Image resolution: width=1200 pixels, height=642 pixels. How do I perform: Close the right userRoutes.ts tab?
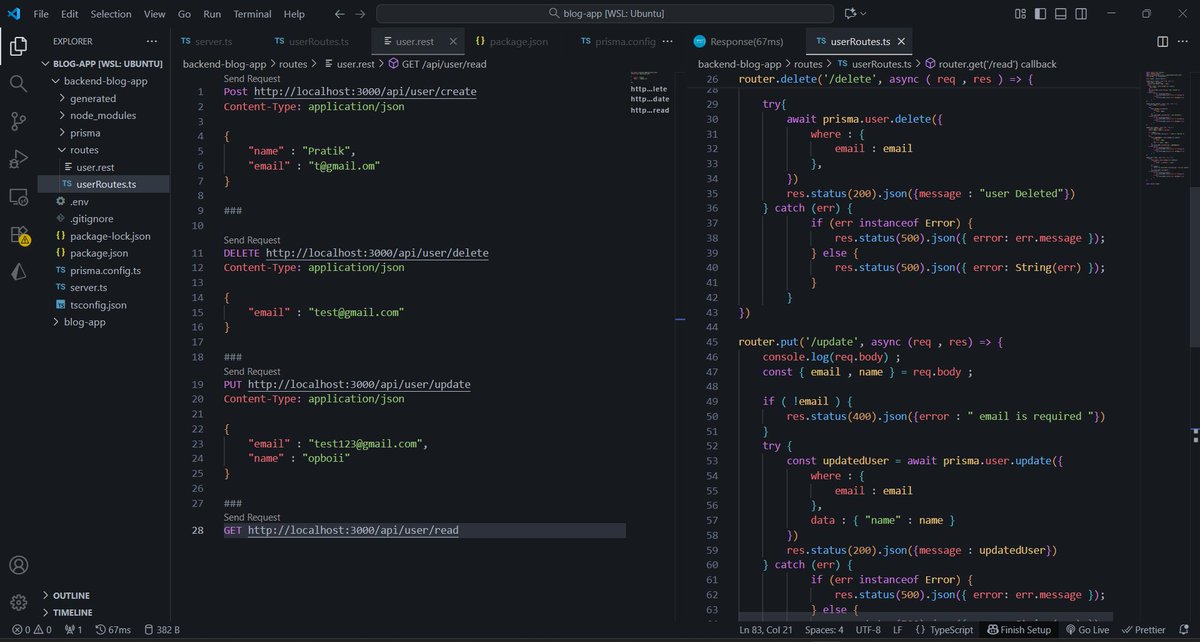[902, 42]
